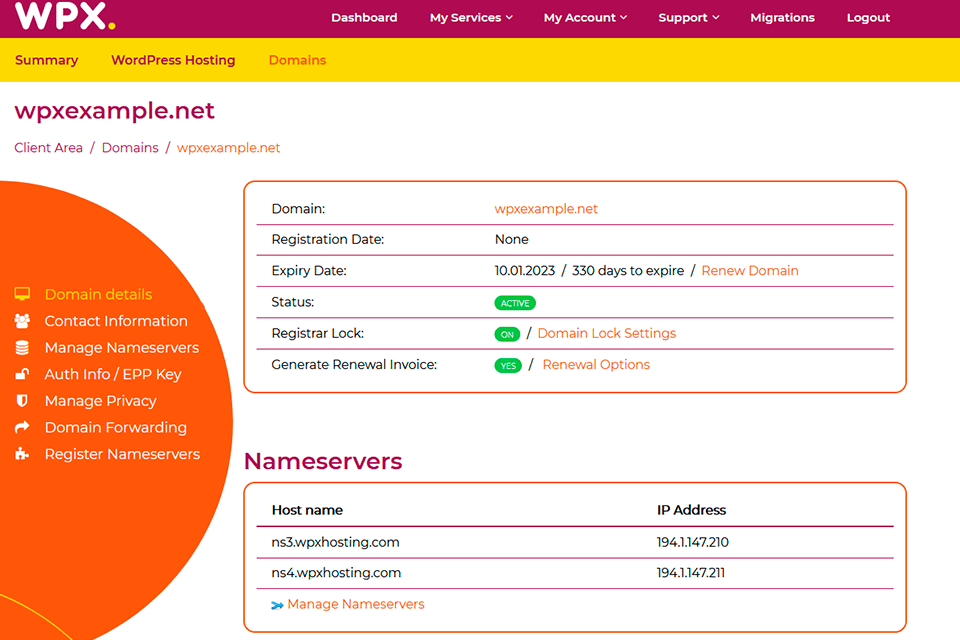
Task: Switch to the Summary tab
Action: pyautogui.click(x=47, y=60)
